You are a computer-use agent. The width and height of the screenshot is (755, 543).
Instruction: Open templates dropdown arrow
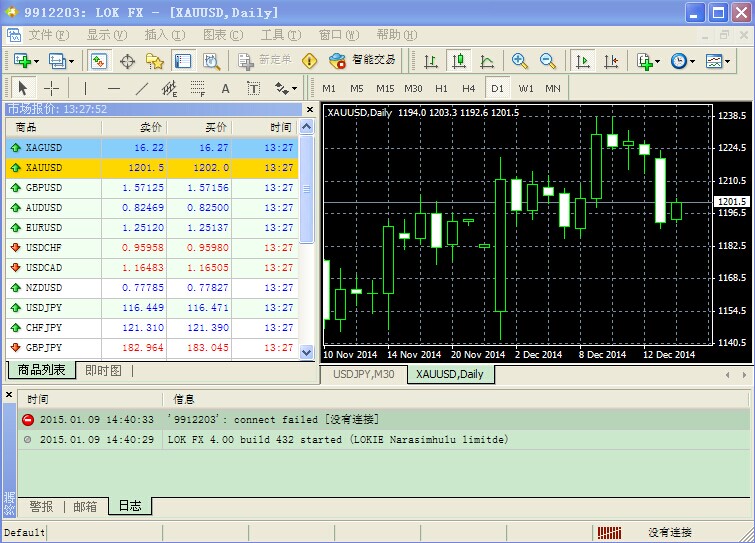pos(728,62)
